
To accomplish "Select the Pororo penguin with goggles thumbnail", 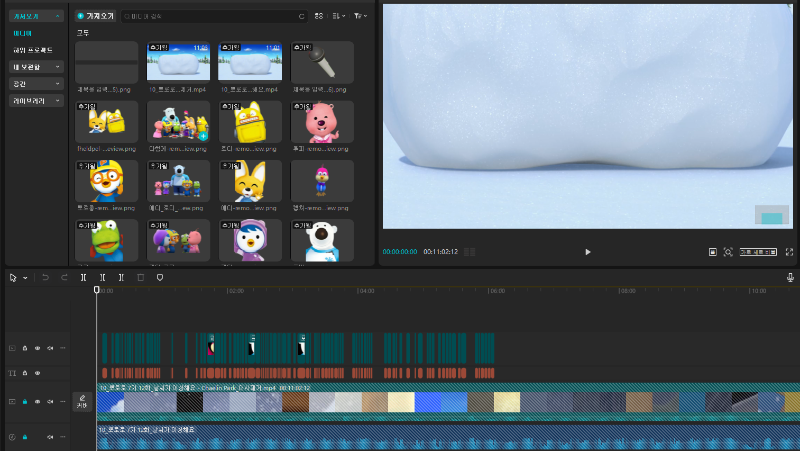I will [107, 181].
